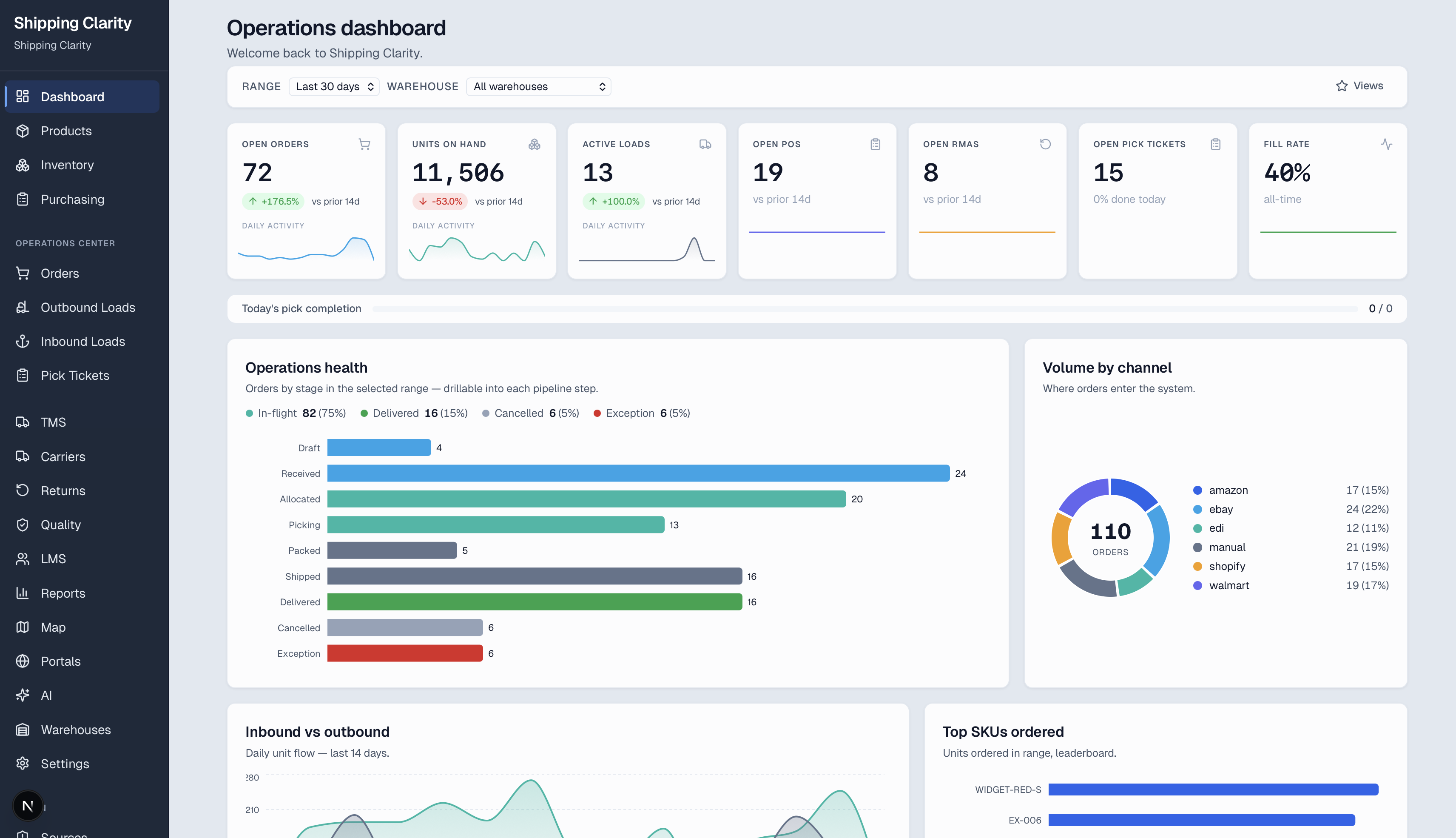The height and width of the screenshot is (838, 1456).
Task: Click the Carriers truck icon
Action: [23, 456]
